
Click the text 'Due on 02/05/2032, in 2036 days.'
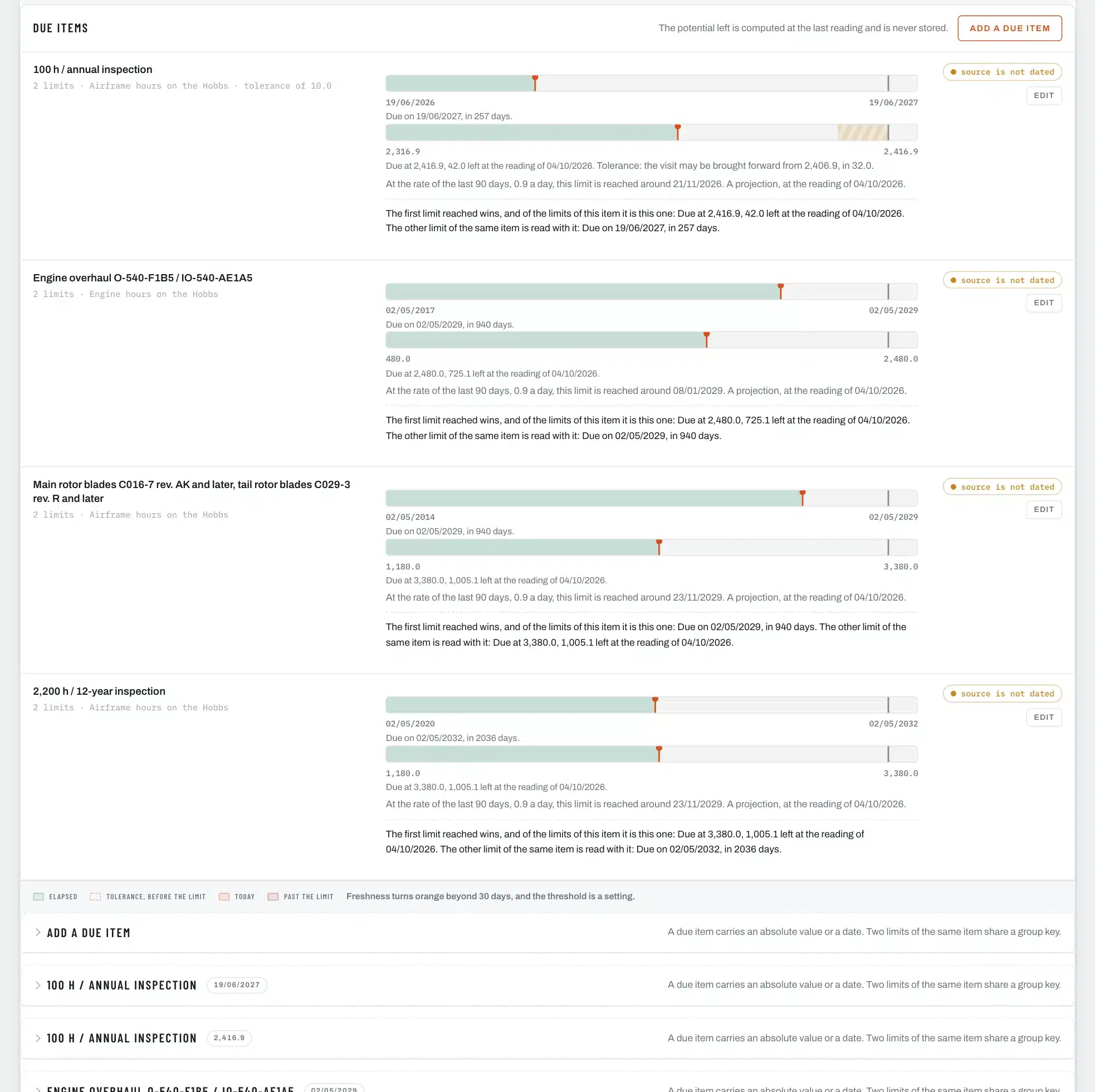click(x=452, y=738)
